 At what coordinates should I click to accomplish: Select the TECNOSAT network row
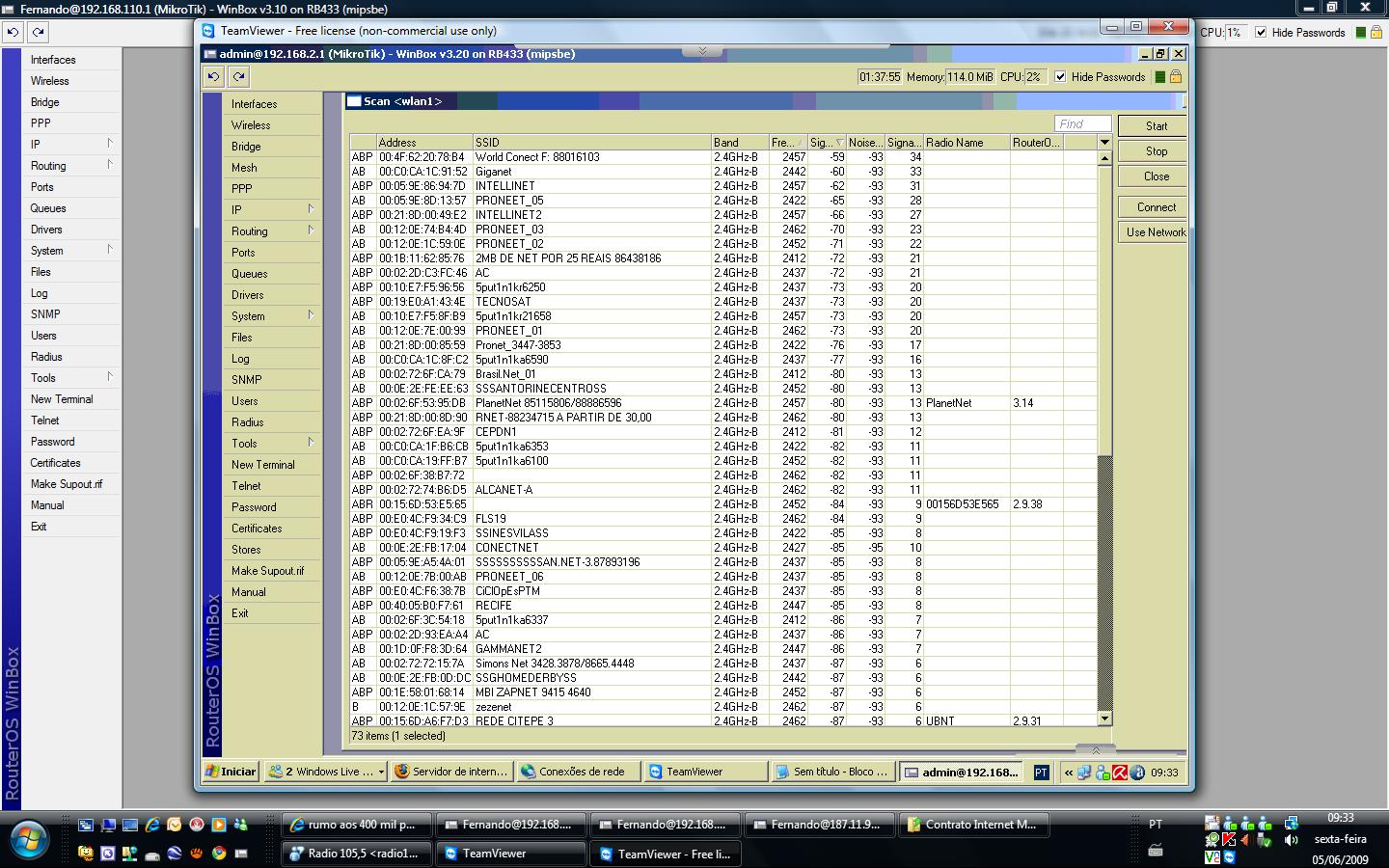coord(723,302)
